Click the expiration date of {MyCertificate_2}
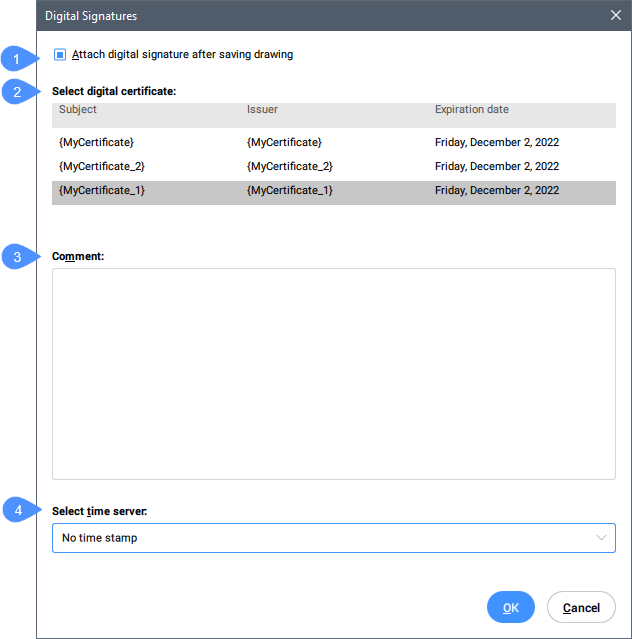632x639 pixels. point(496,167)
